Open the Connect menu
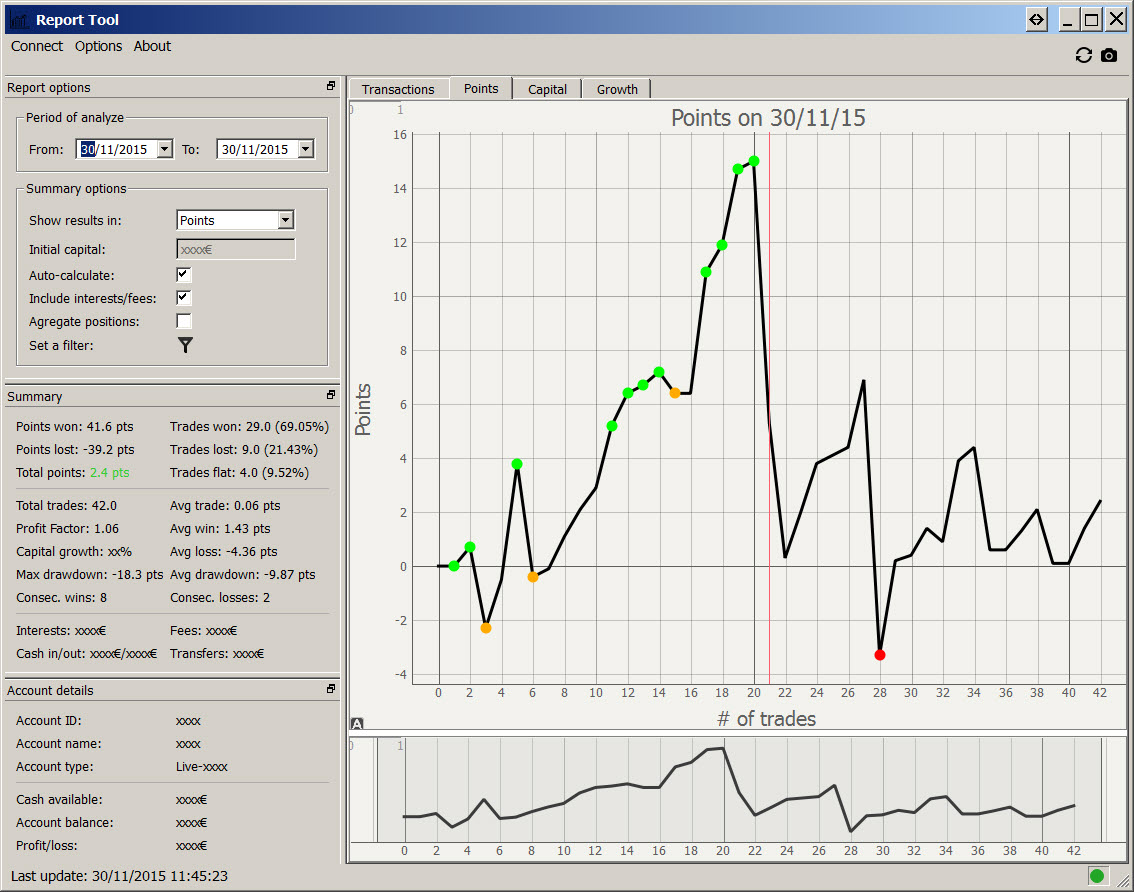Viewport: 1134px width, 892px height. click(x=37, y=46)
